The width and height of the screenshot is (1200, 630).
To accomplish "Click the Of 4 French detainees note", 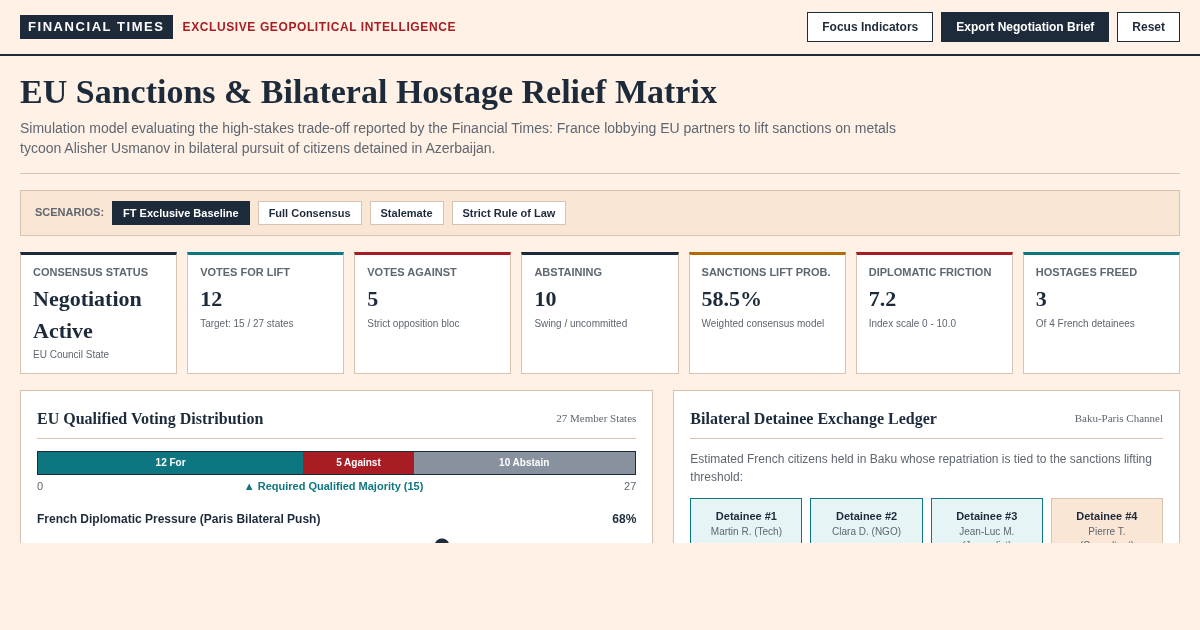I will [x=1085, y=324].
